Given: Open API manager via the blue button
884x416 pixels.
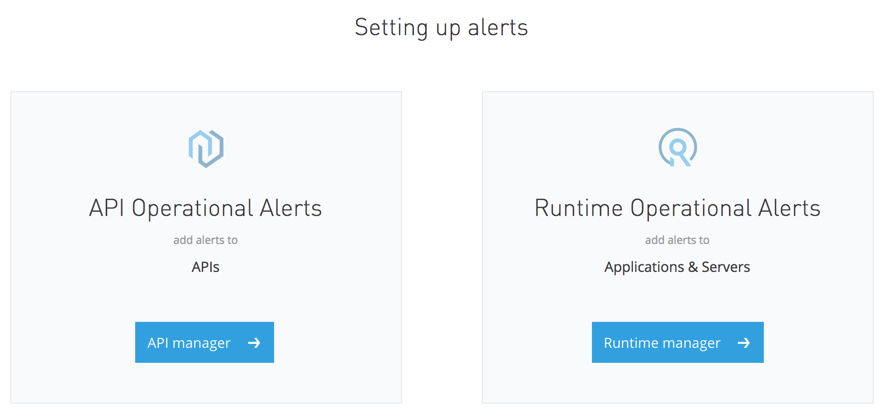Looking at the screenshot, I should (205, 342).
